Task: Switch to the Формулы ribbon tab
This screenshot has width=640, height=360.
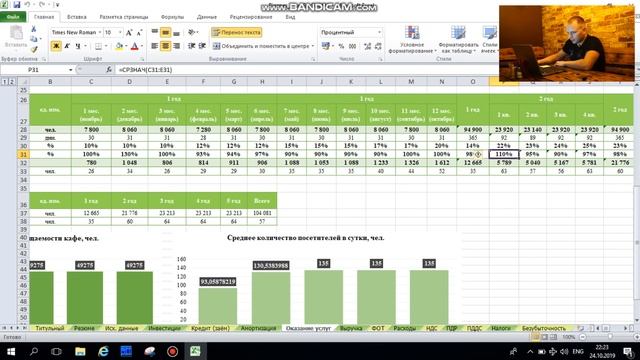Action: (x=172, y=17)
